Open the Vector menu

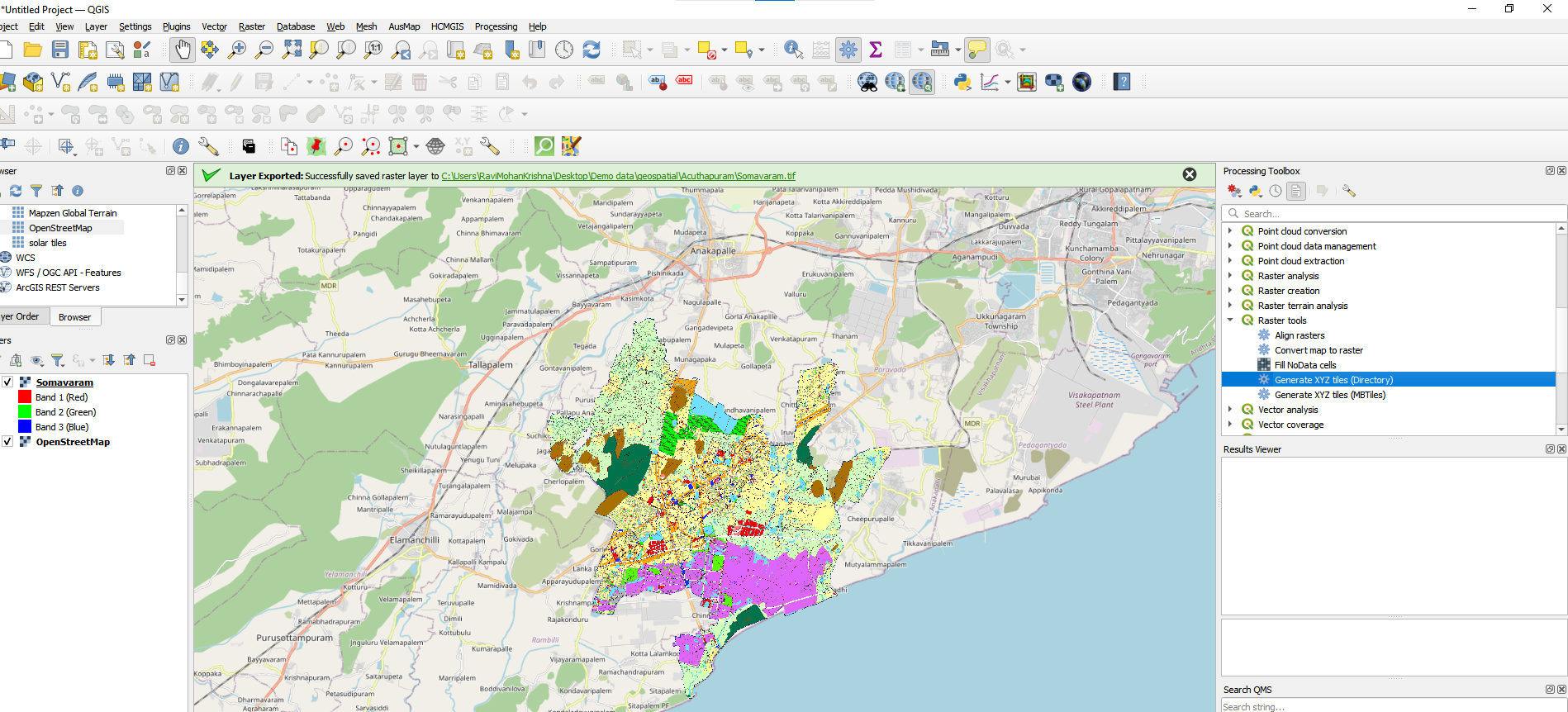coord(215,26)
